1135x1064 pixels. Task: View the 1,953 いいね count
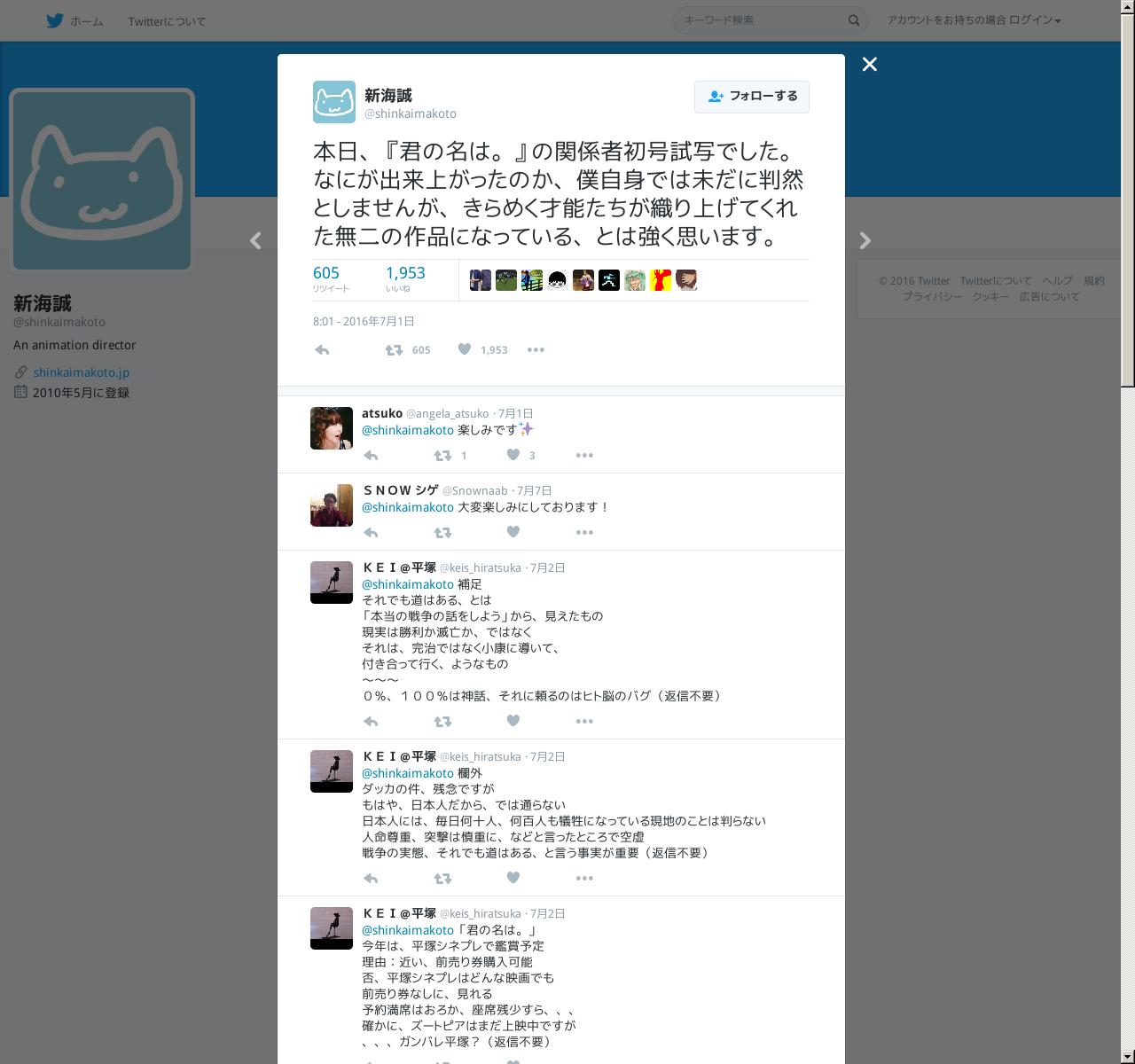[405, 278]
